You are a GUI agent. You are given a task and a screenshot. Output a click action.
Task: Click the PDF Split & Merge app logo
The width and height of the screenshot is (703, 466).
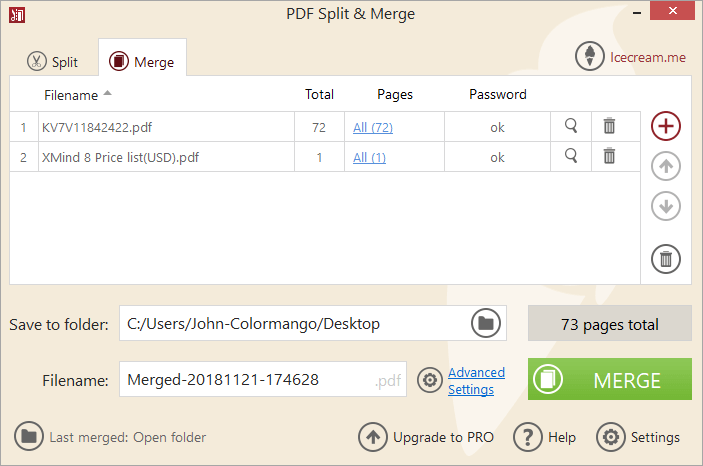17,15
